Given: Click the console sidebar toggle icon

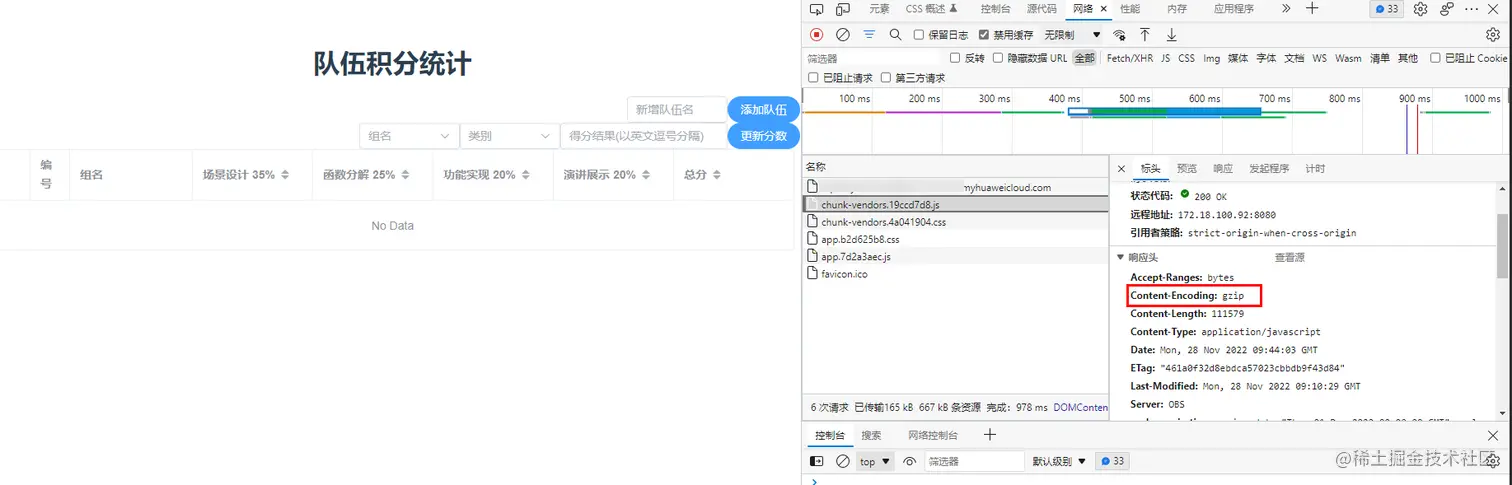Looking at the screenshot, I should pos(816,461).
